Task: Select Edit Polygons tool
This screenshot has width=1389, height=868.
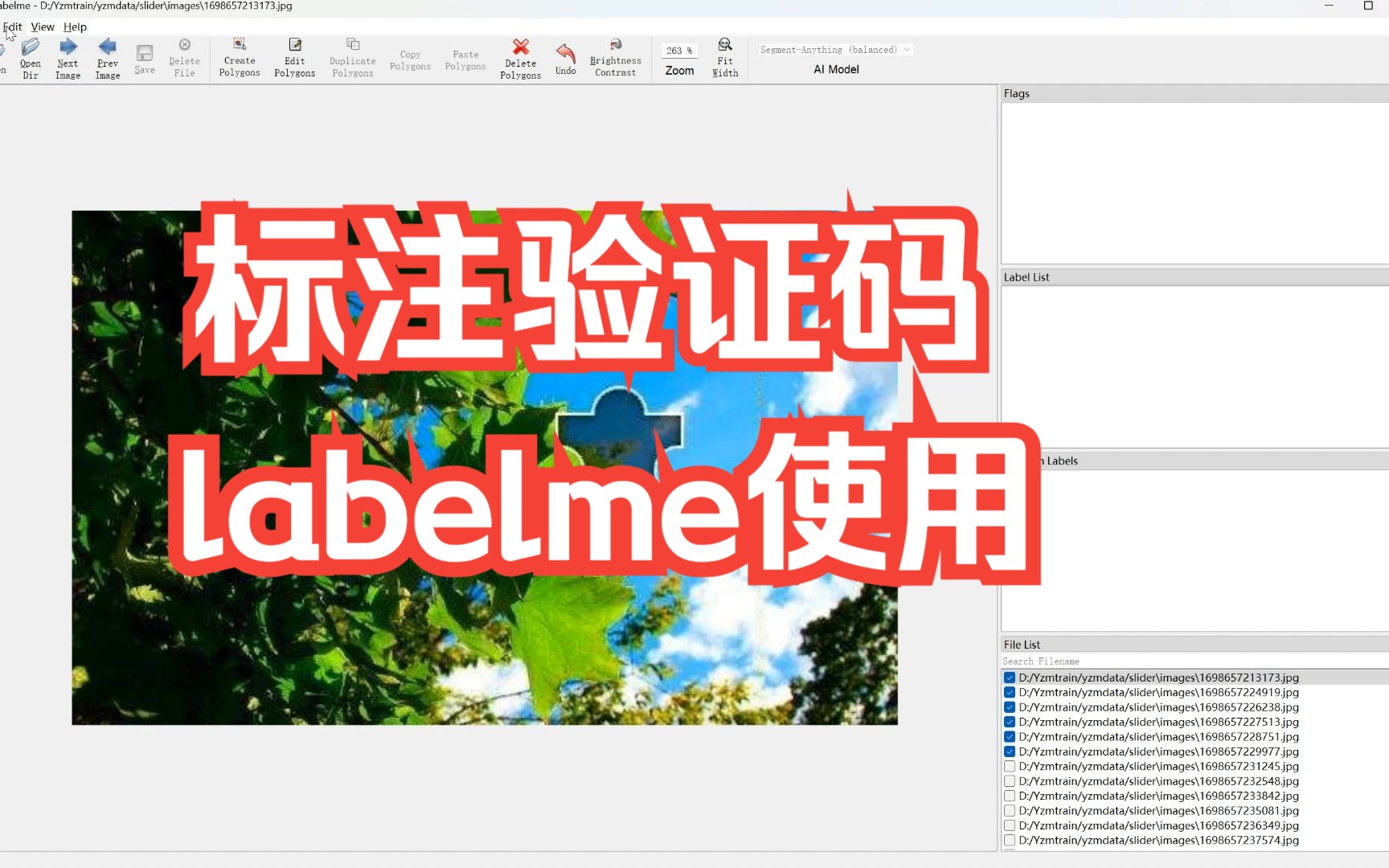Action: (295, 58)
